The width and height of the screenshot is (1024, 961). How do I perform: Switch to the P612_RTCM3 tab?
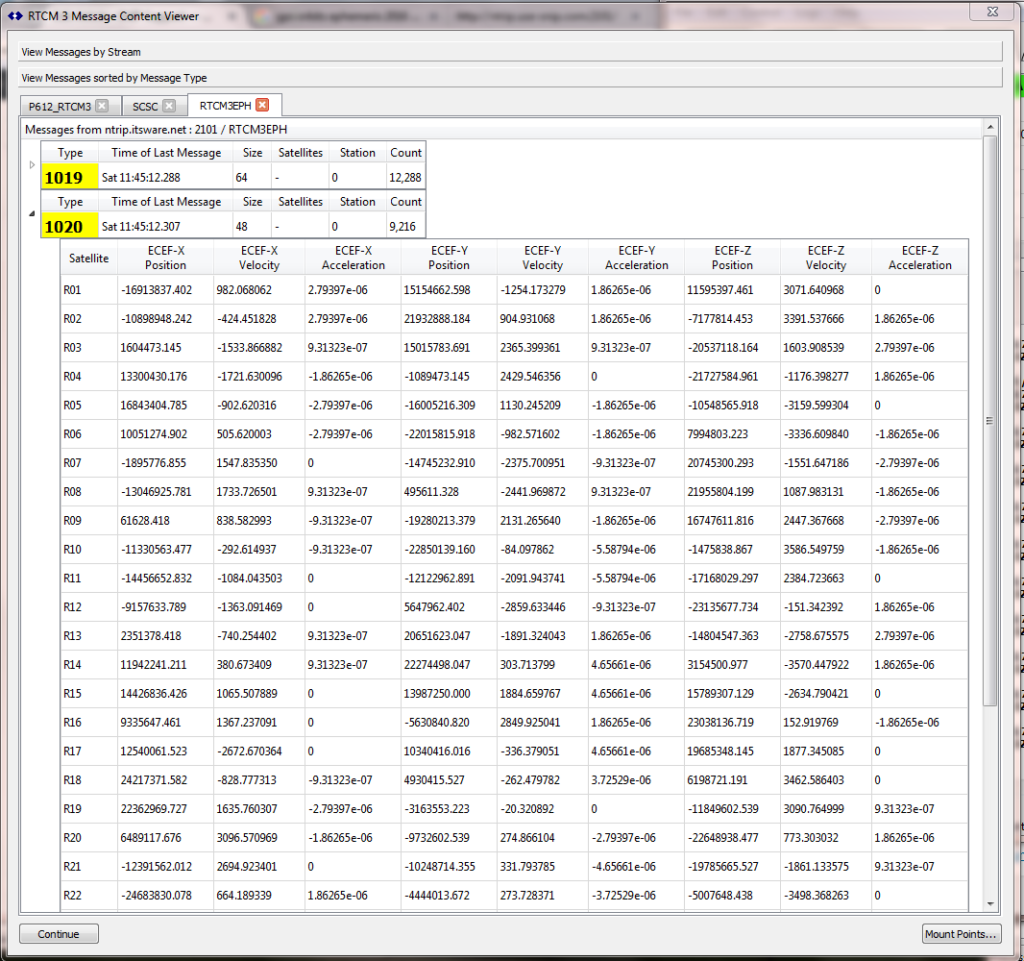coord(60,105)
